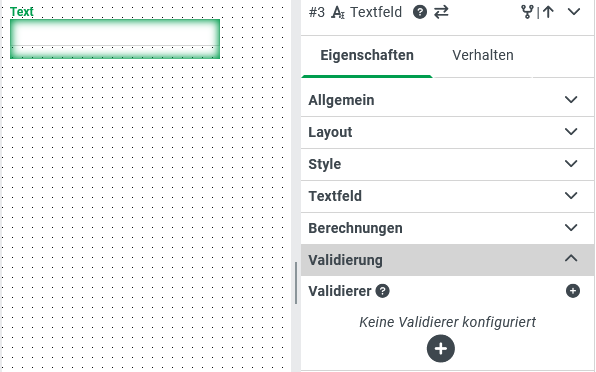The height and width of the screenshot is (372, 596).
Task: Add a validator with large plus button
Action: coord(441,348)
